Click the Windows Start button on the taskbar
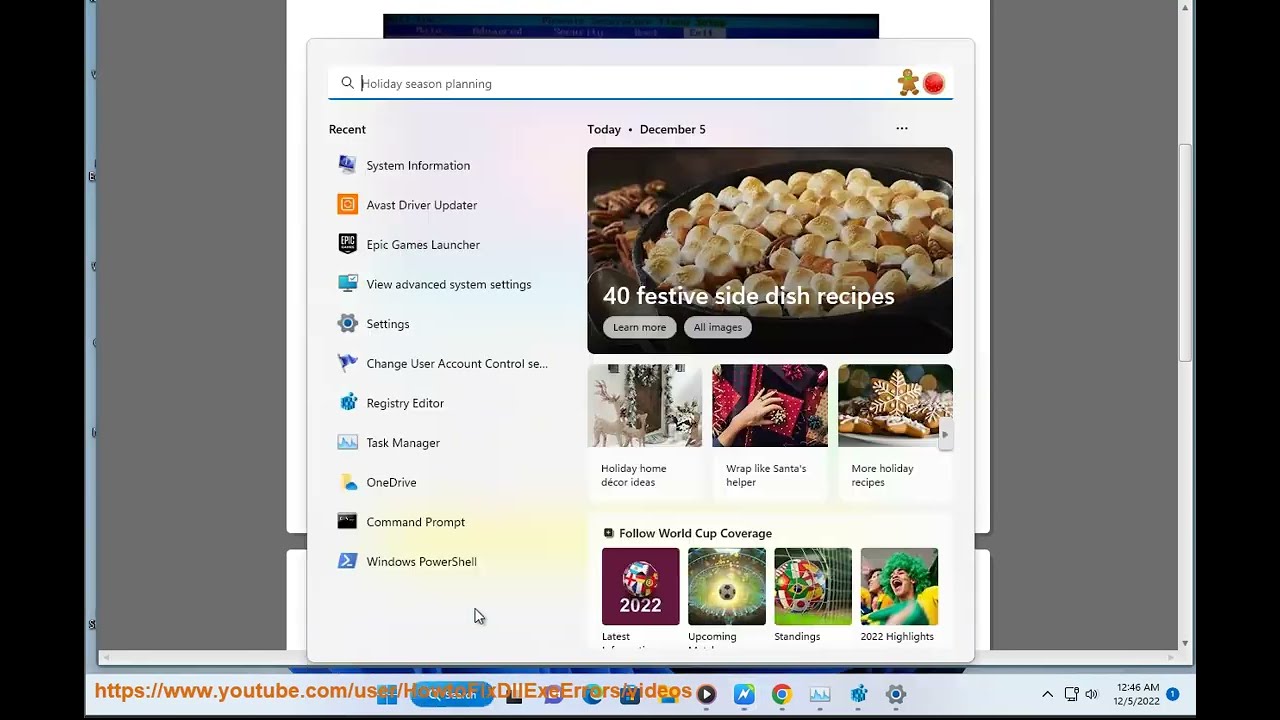 point(388,694)
